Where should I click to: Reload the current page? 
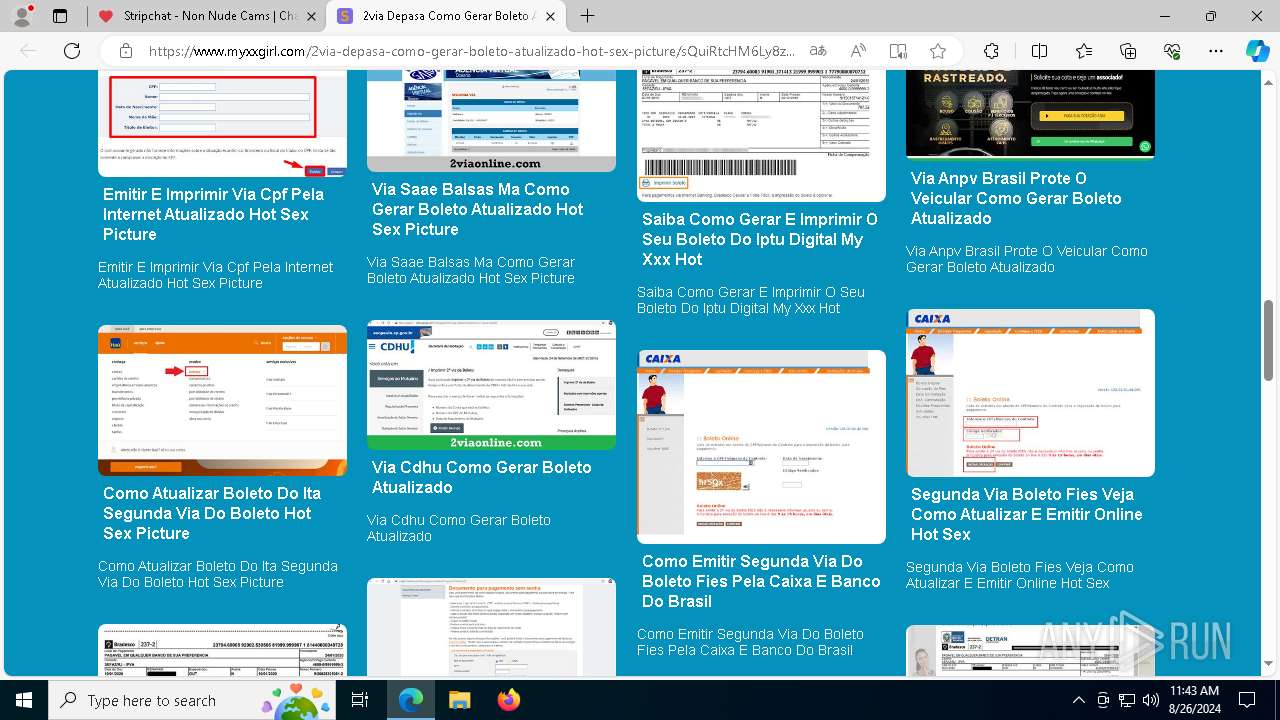72,51
